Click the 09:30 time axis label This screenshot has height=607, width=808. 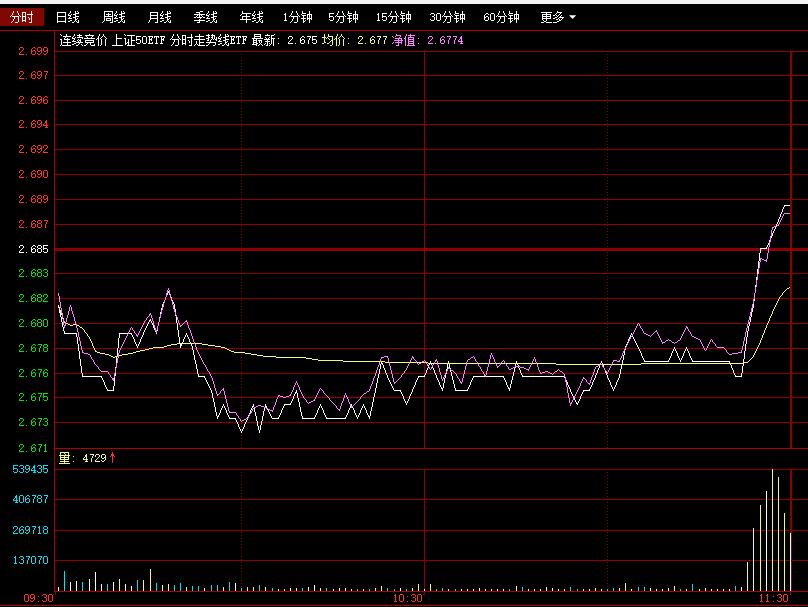38,598
